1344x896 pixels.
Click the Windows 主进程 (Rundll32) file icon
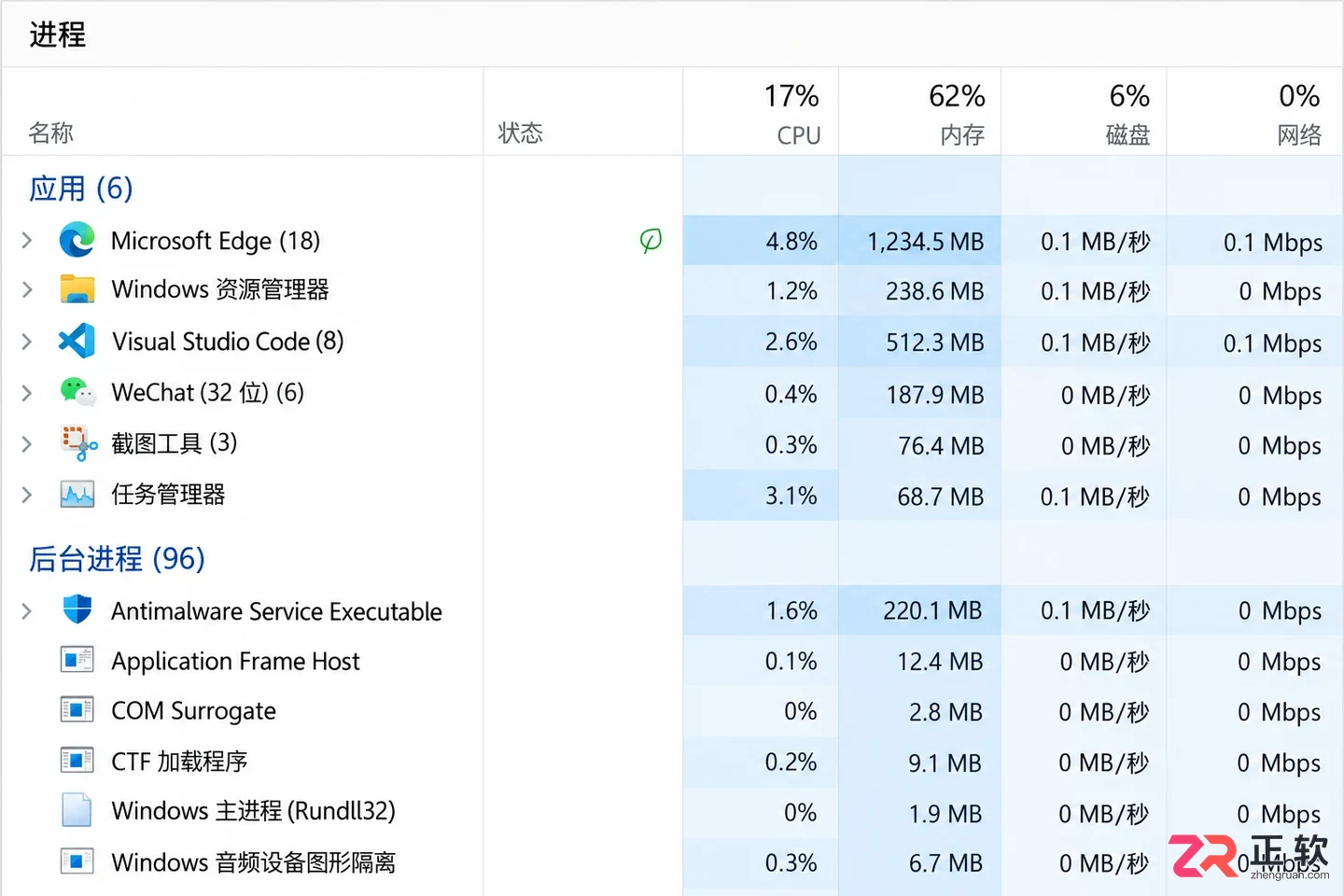[x=77, y=811]
